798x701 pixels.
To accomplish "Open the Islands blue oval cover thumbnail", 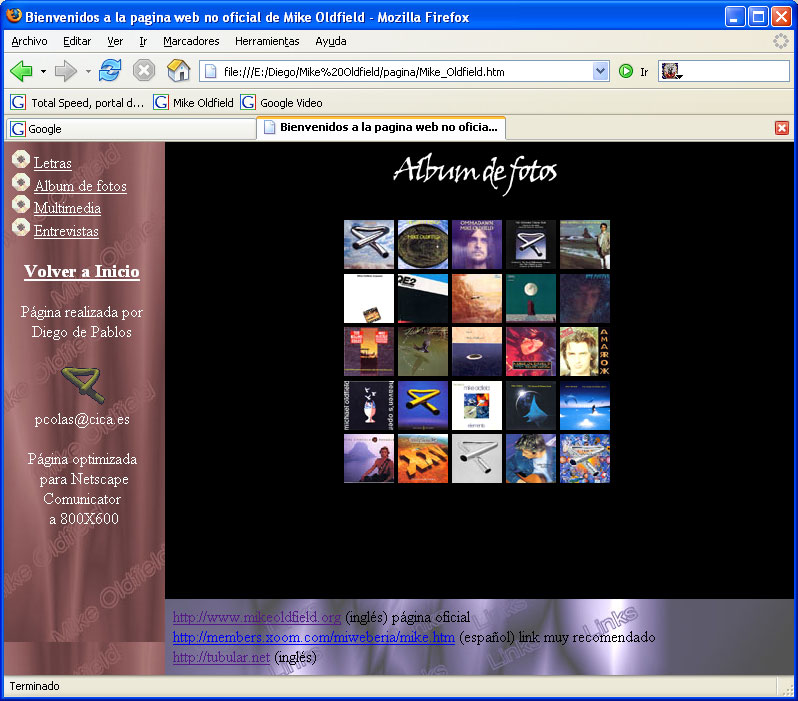I will pyautogui.click(x=477, y=352).
